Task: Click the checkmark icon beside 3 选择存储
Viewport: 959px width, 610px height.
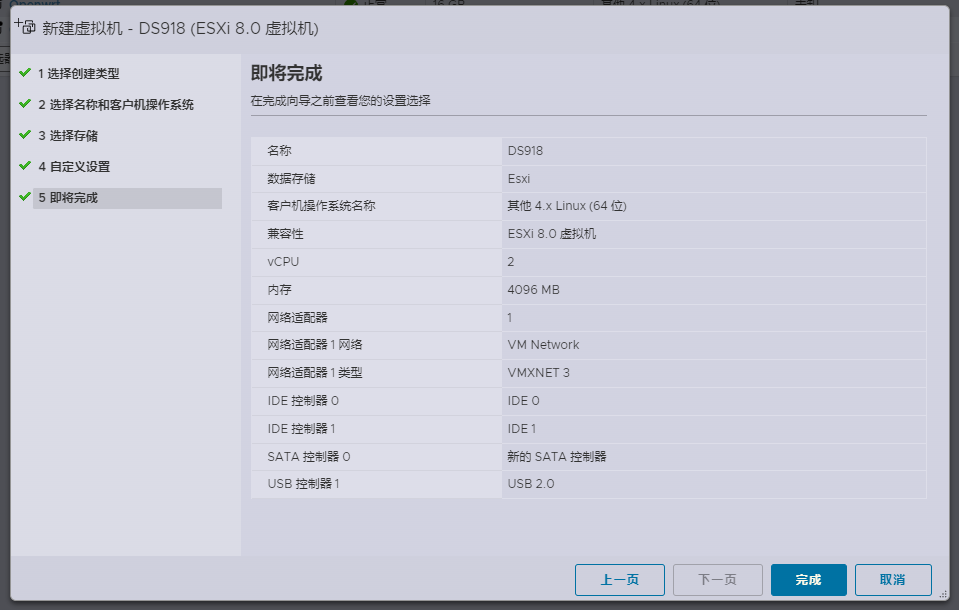Action: (x=25, y=135)
